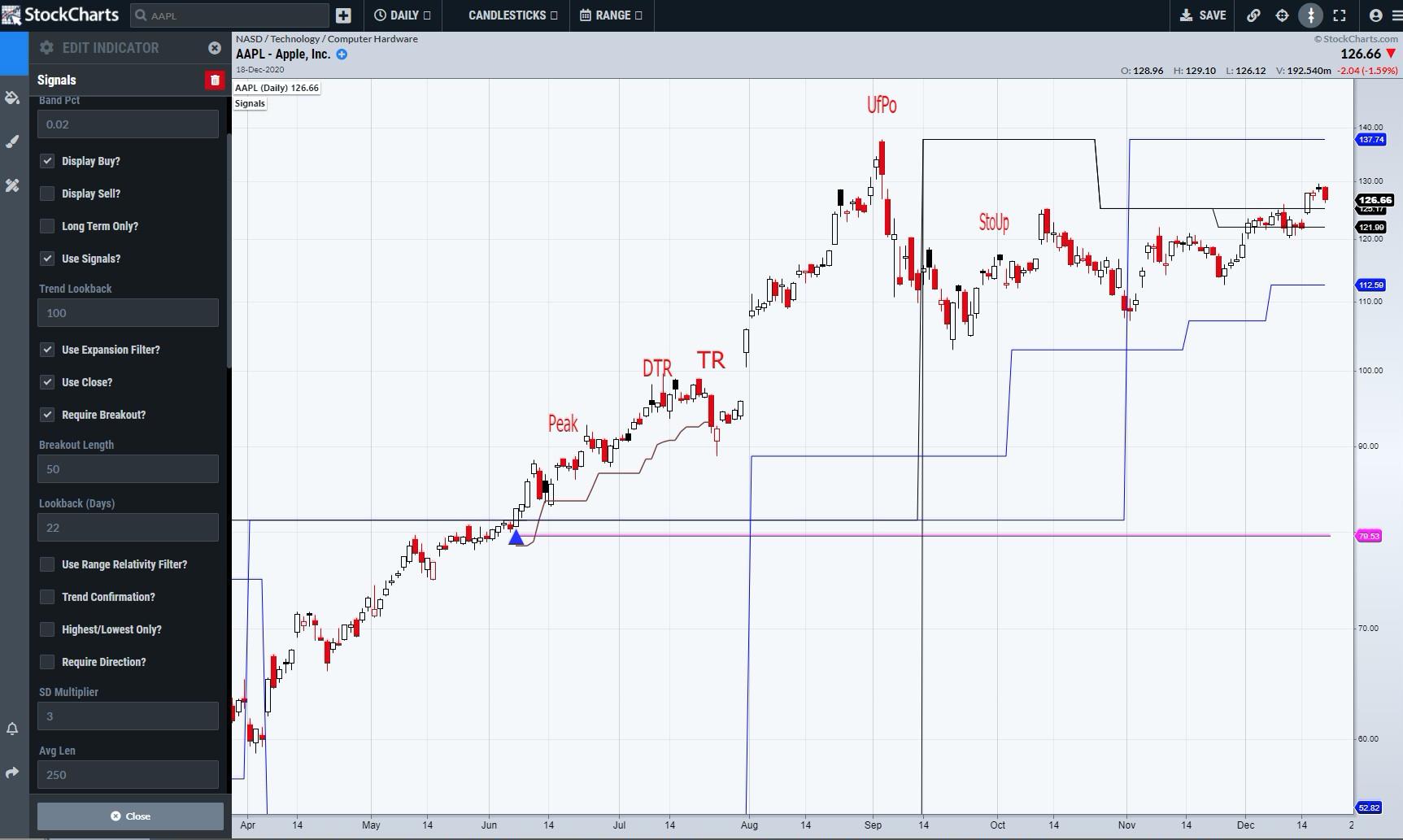The image size is (1403, 840).
Task: Click the blue plus next to Apple, Inc.
Action: coord(342,54)
